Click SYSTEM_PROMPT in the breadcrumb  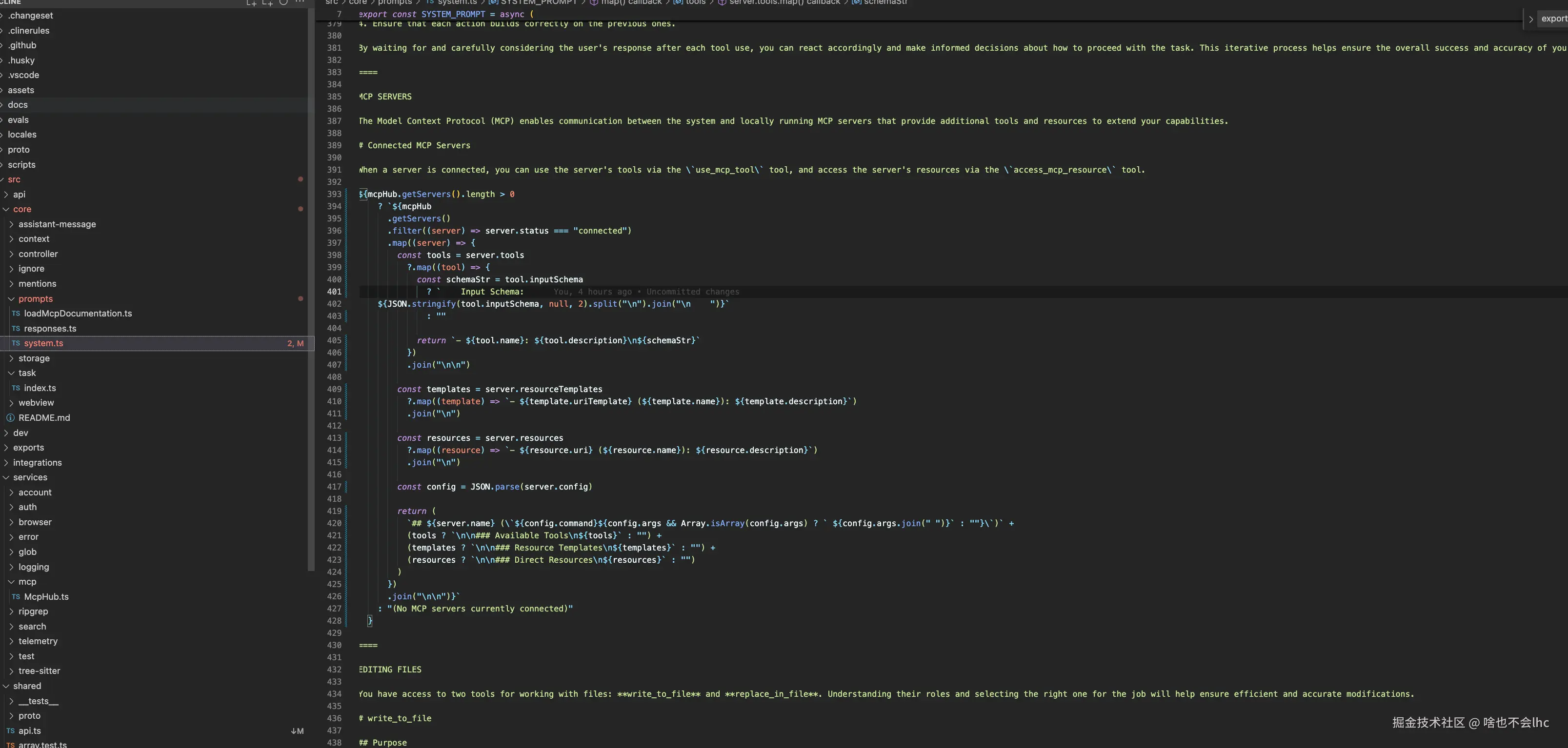click(538, 2)
